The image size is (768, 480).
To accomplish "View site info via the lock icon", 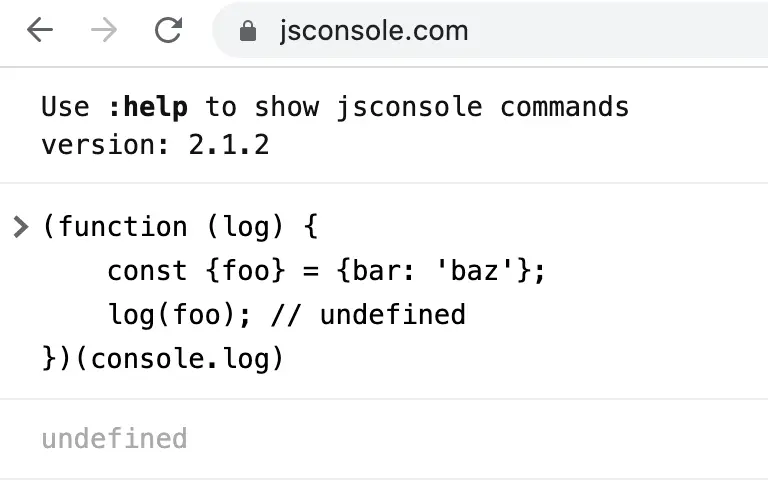I will (248, 31).
